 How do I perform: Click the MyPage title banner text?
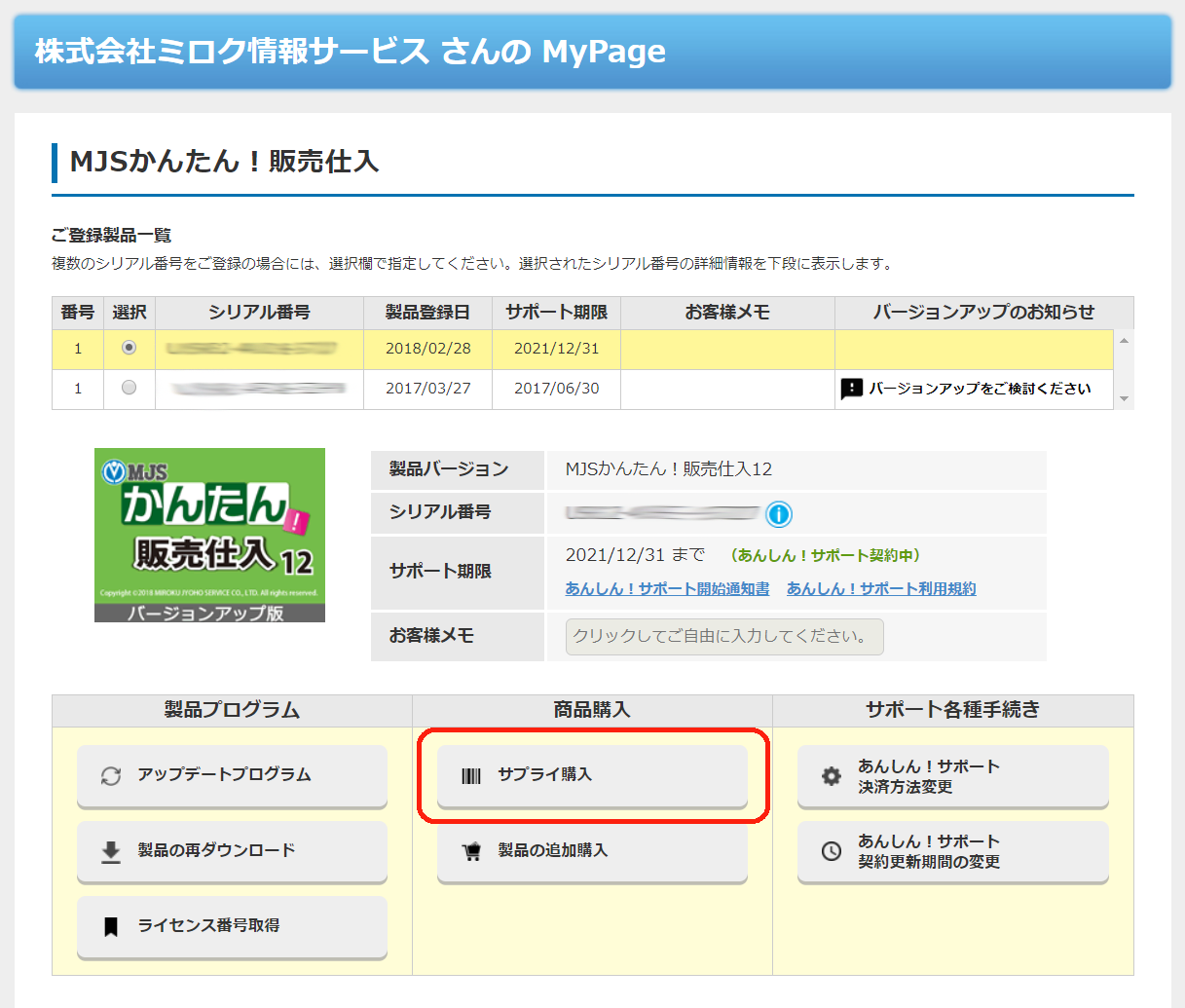tap(350, 52)
